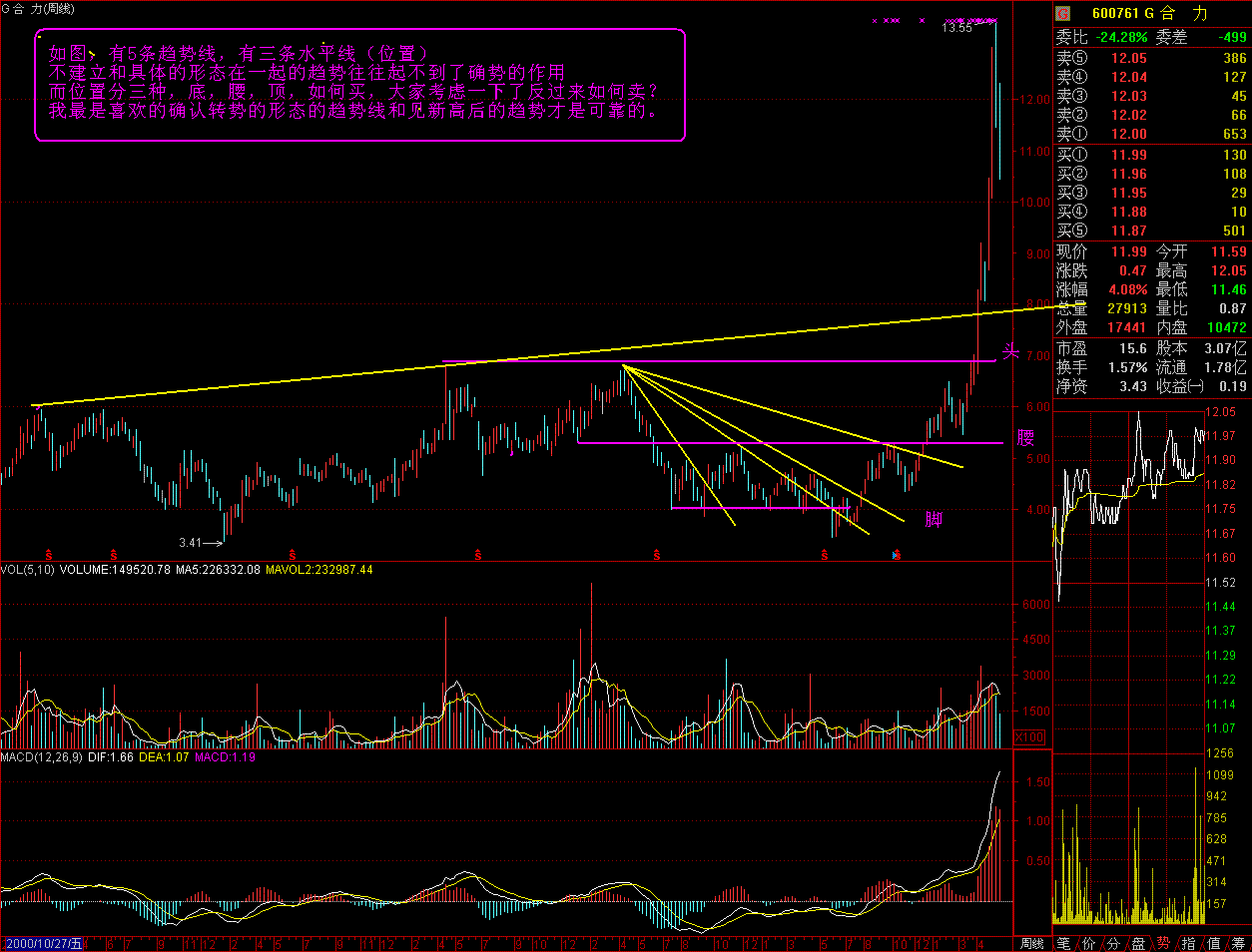Click the 卖④ 12.04 order row

(1152, 77)
